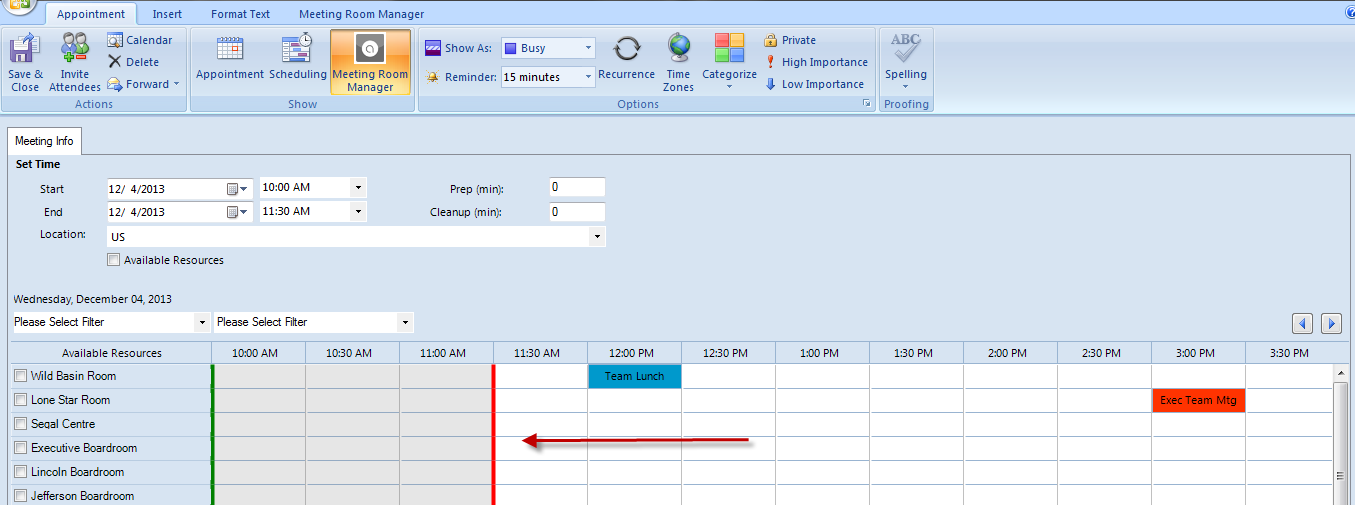1355x505 pixels.
Task: Open the Reminder 15 minutes dropdown
Action: 588,77
